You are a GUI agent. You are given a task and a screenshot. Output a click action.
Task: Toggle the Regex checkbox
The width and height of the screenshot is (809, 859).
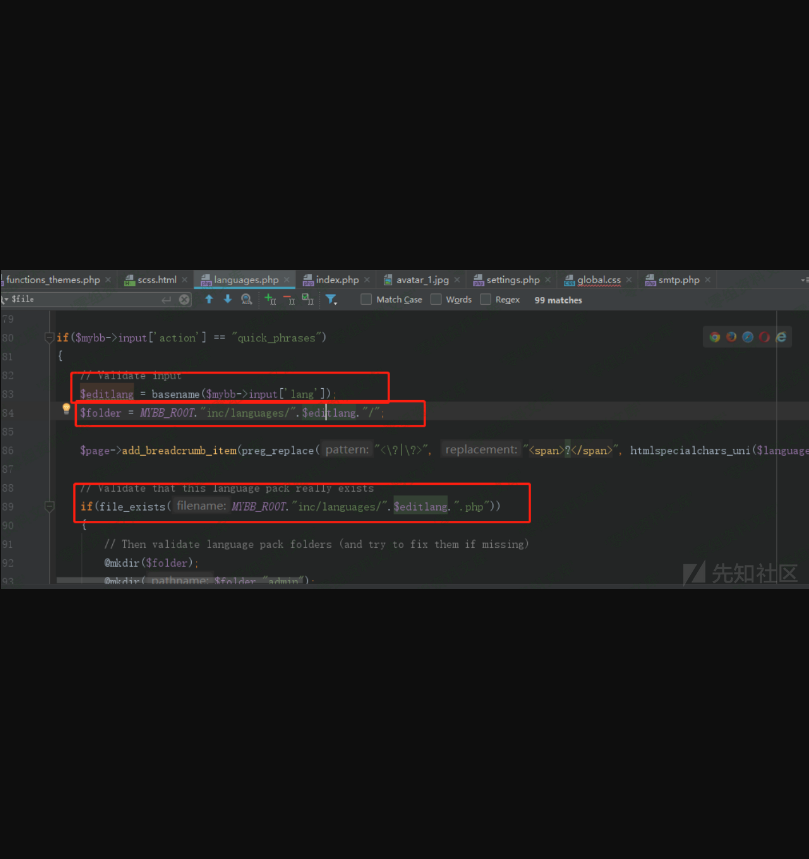click(x=486, y=299)
